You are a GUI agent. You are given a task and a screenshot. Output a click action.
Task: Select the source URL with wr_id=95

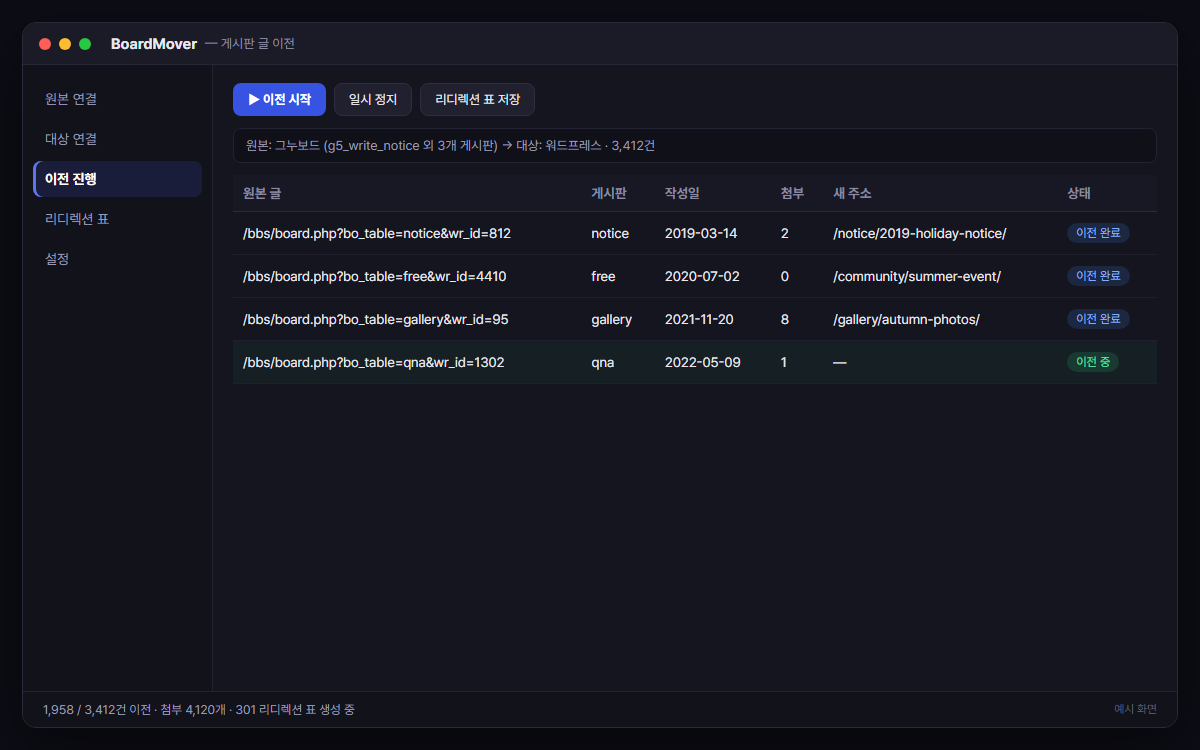(376, 319)
